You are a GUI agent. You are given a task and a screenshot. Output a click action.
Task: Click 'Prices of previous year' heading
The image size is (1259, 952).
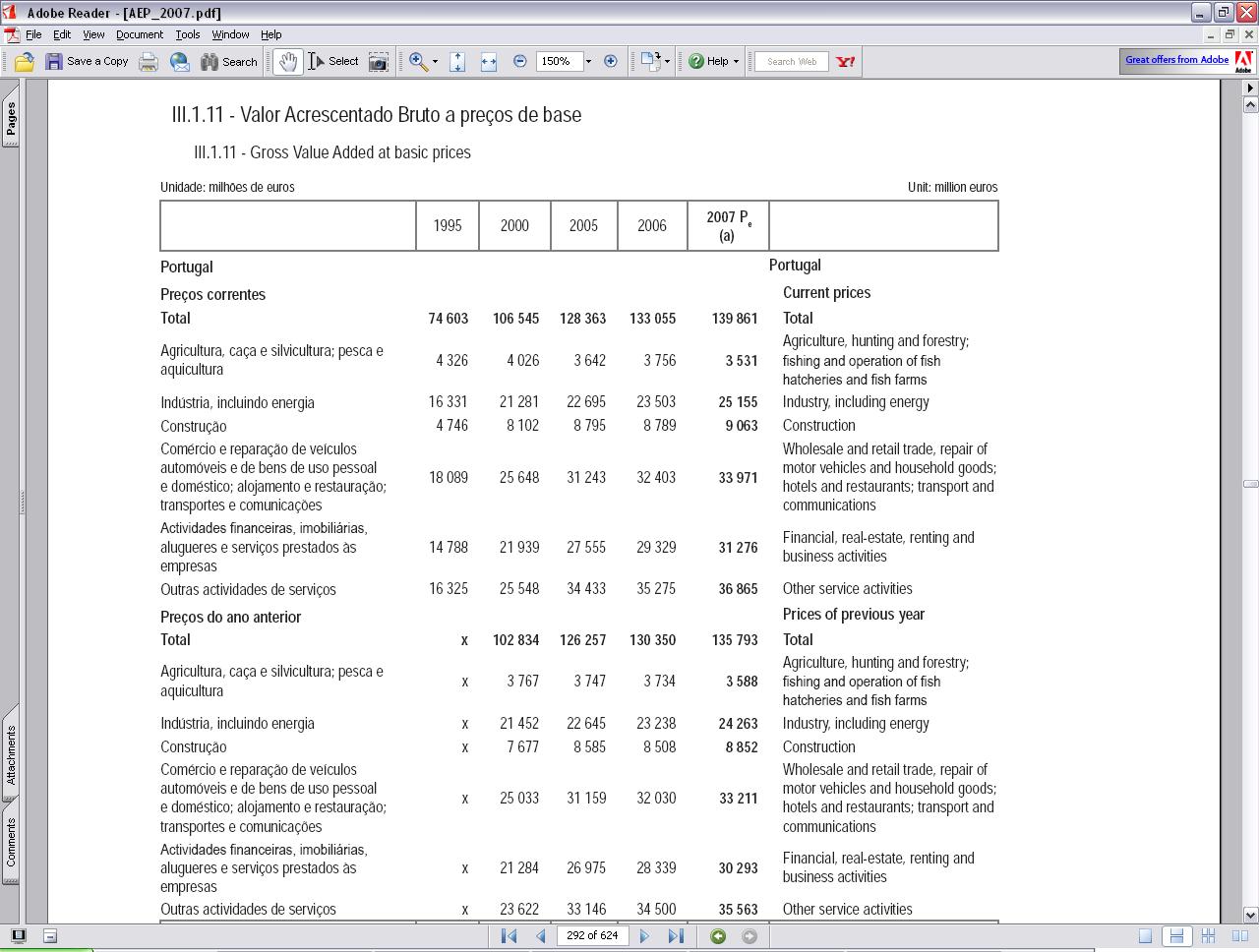coord(854,615)
